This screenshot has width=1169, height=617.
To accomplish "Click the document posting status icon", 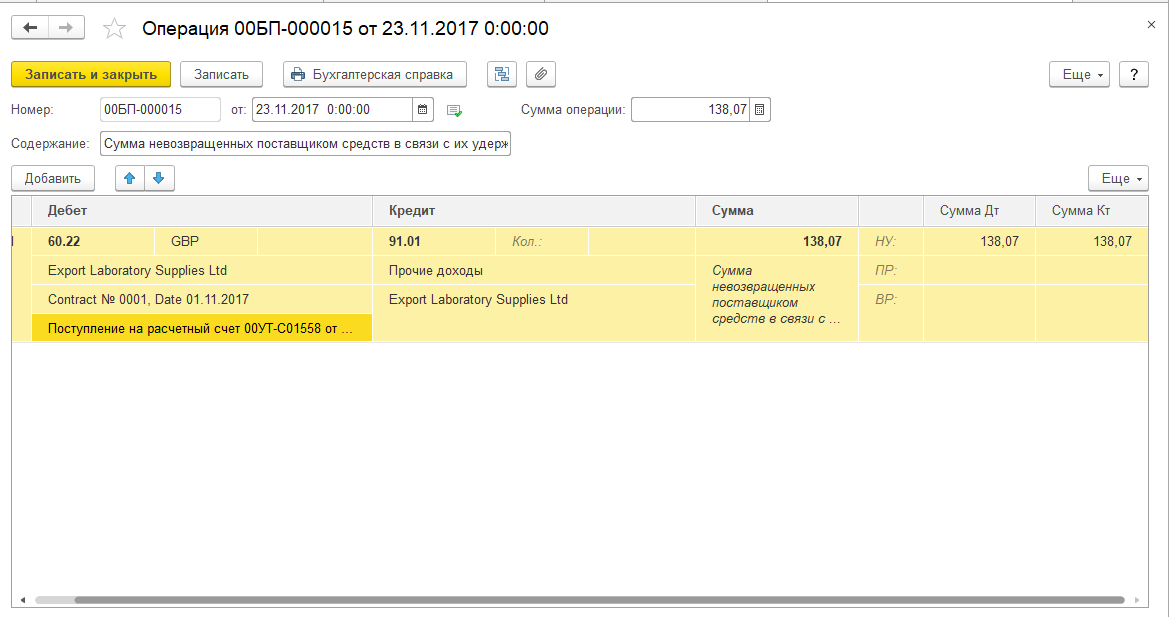I will point(454,110).
